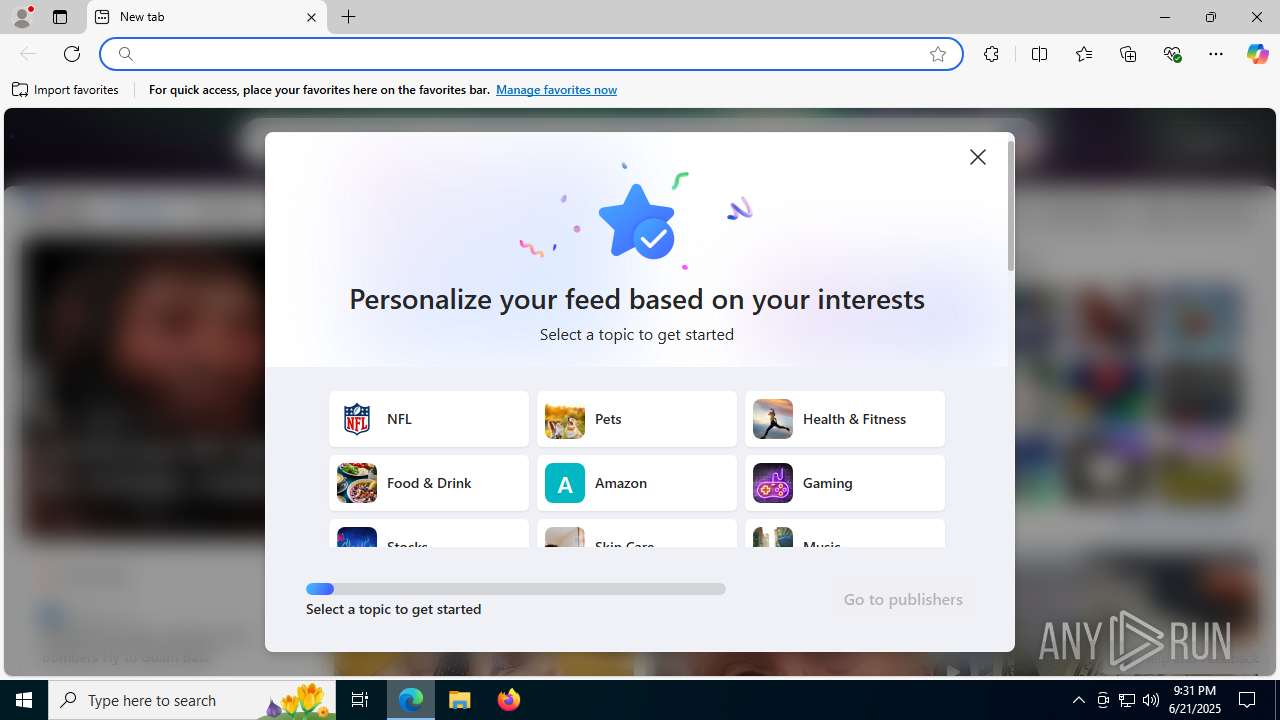Select the Pets topic

pyautogui.click(x=637, y=419)
